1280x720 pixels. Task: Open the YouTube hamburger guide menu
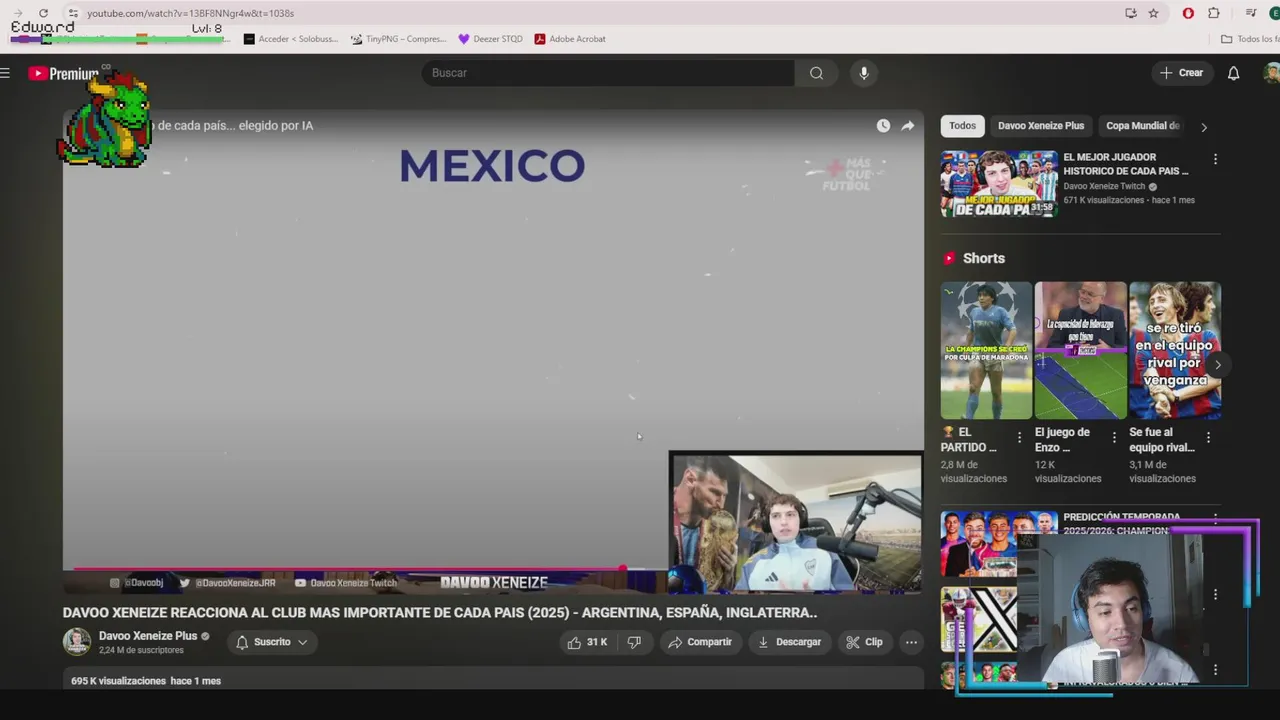click(x=5, y=73)
